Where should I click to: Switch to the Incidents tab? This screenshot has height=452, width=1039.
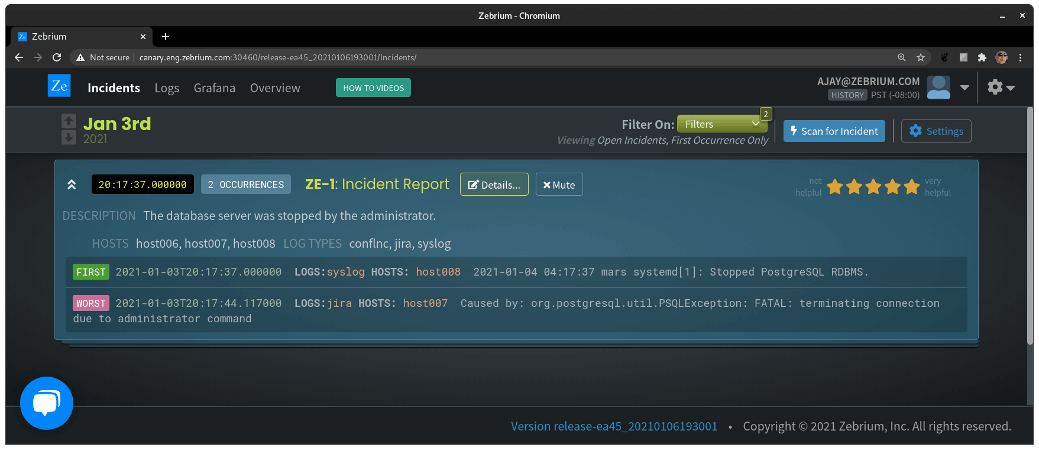point(114,87)
